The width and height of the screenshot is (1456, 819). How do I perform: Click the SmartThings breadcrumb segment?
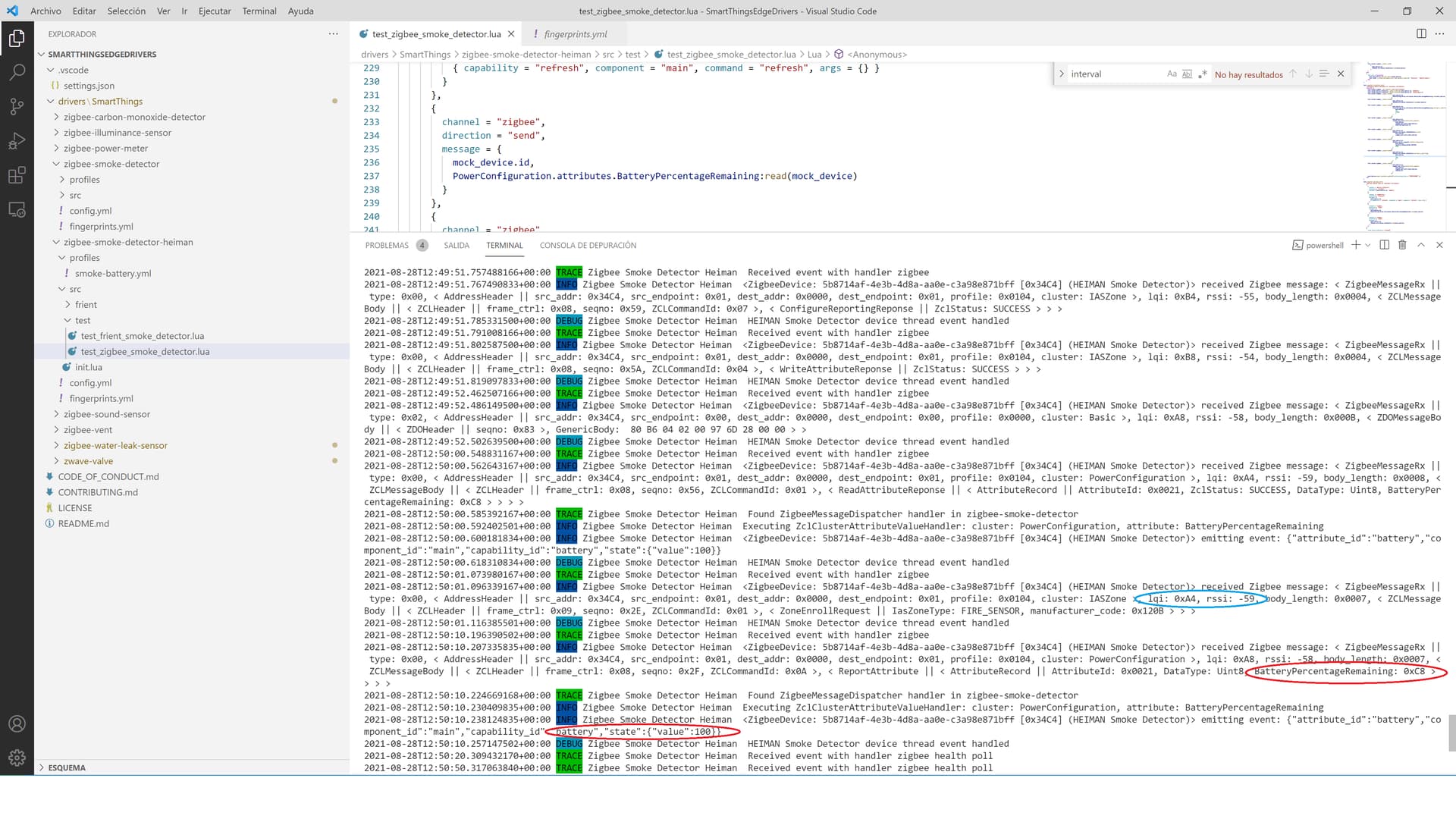pyautogui.click(x=425, y=55)
